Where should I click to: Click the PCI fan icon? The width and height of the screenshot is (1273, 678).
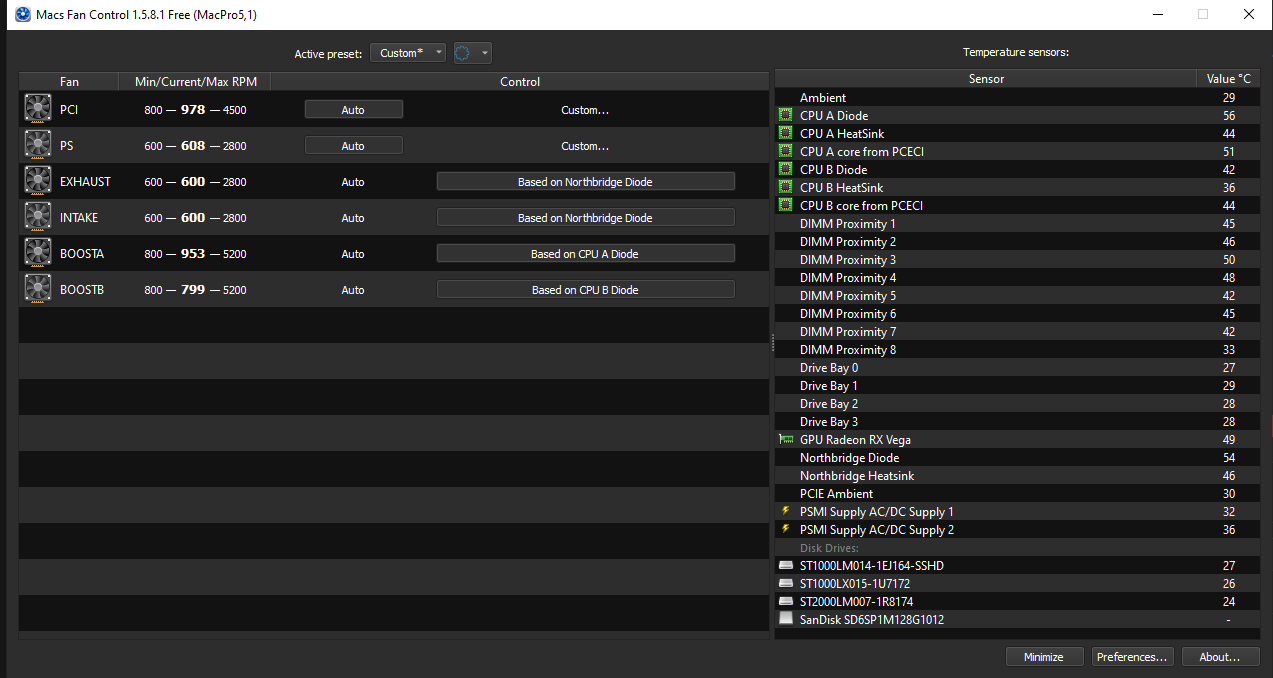38,109
